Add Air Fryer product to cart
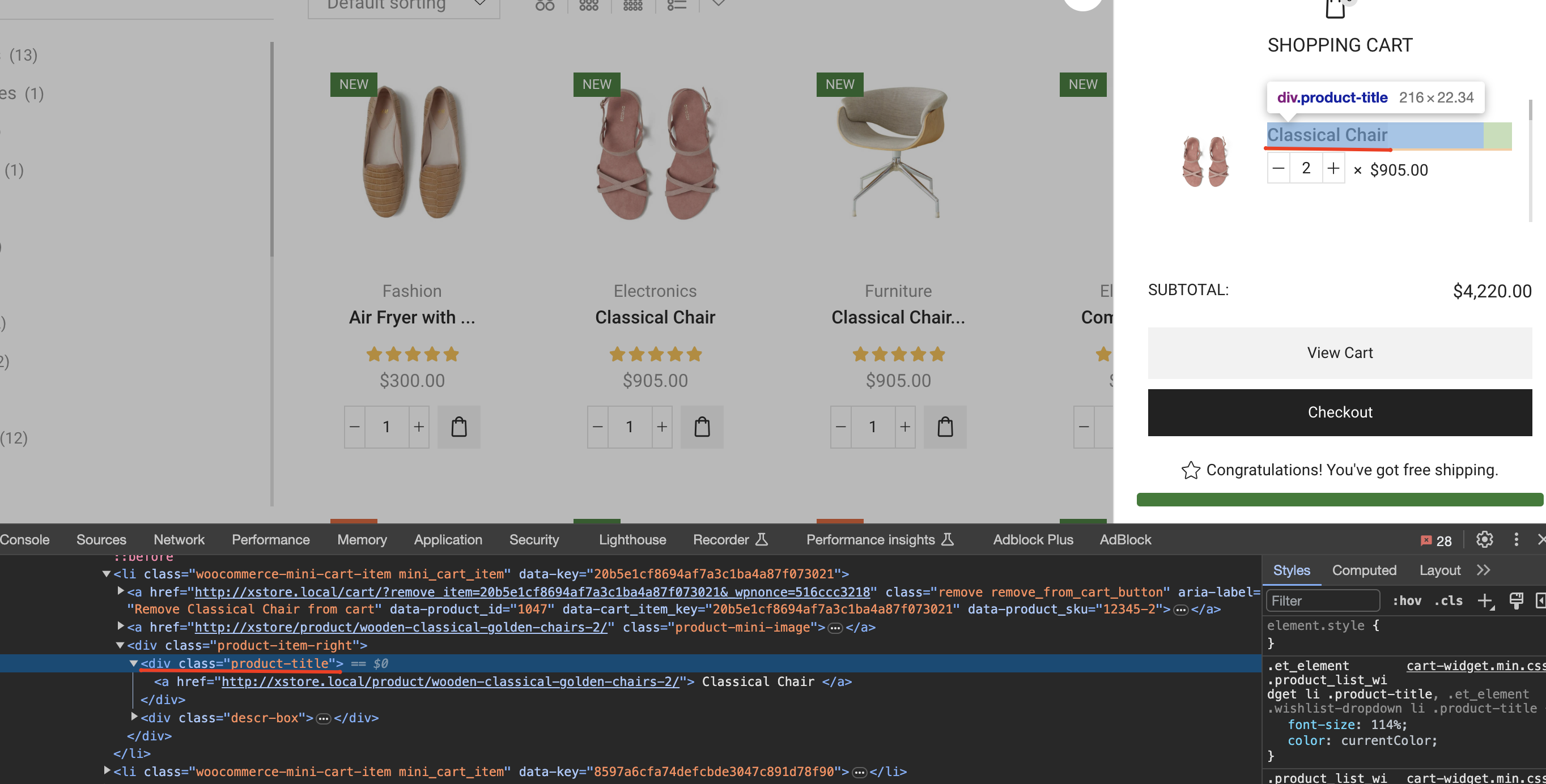The width and height of the screenshot is (1546, 784). pos(458,427)
